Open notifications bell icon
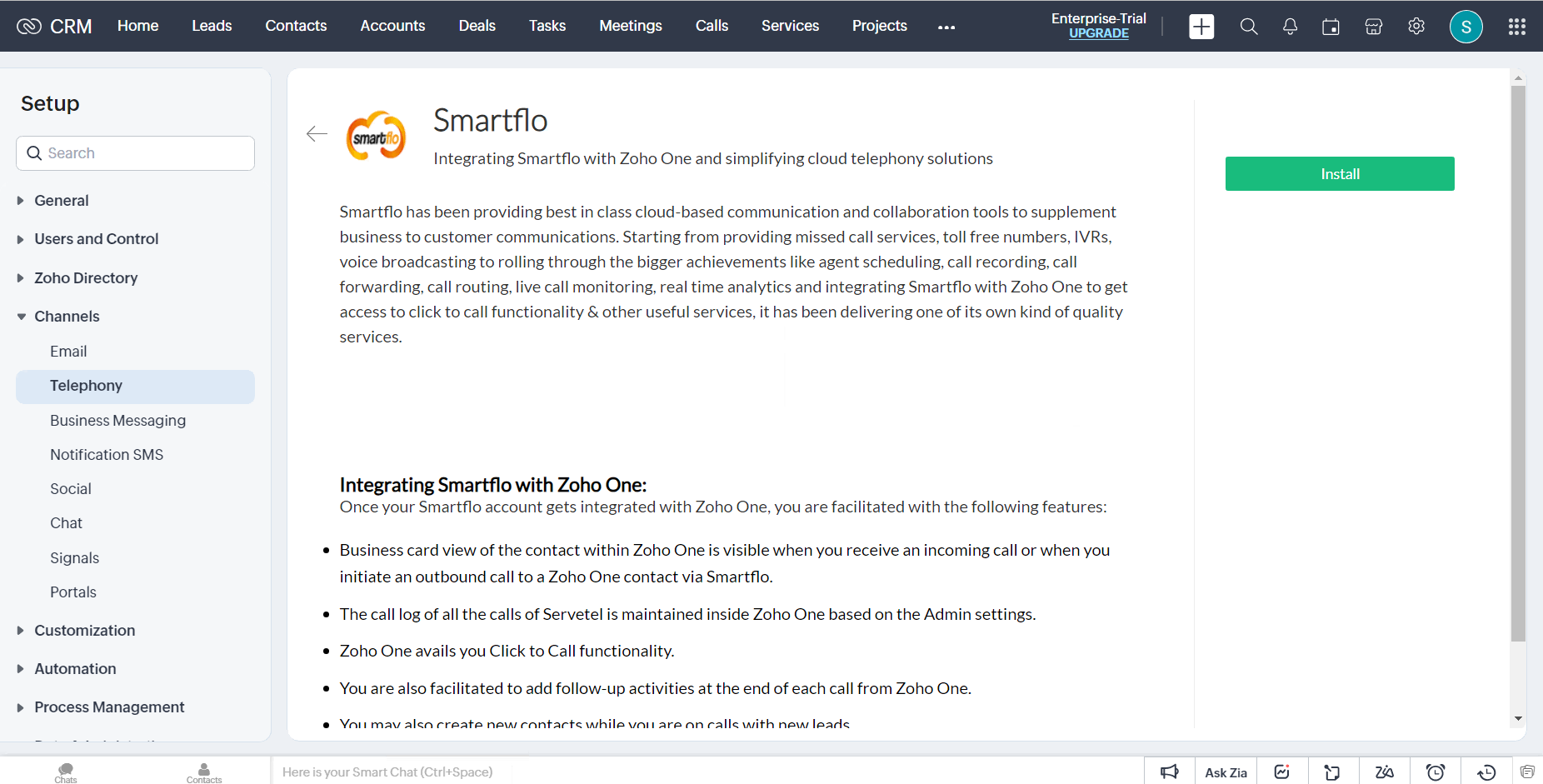Image resolution: width=1543 pixels, height=784 pixels. [x=1290, y=27]
